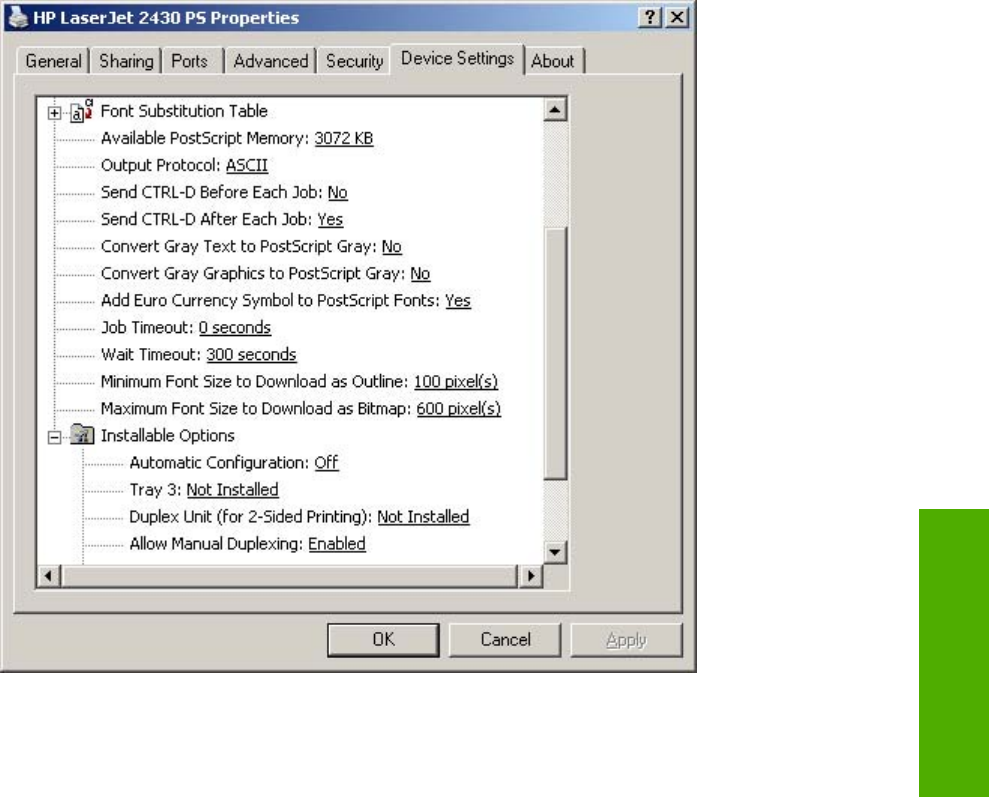Screen dimensions: 989x797
Task: Click the vertical scrollbar down arrow
Action: click(x=555, y=553)
